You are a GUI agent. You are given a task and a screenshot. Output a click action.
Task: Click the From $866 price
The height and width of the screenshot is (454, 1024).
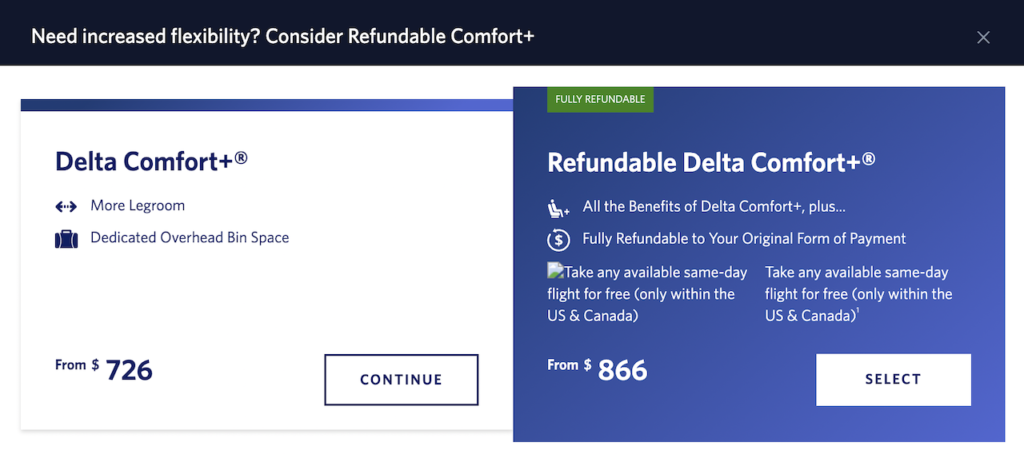point(597,369)
